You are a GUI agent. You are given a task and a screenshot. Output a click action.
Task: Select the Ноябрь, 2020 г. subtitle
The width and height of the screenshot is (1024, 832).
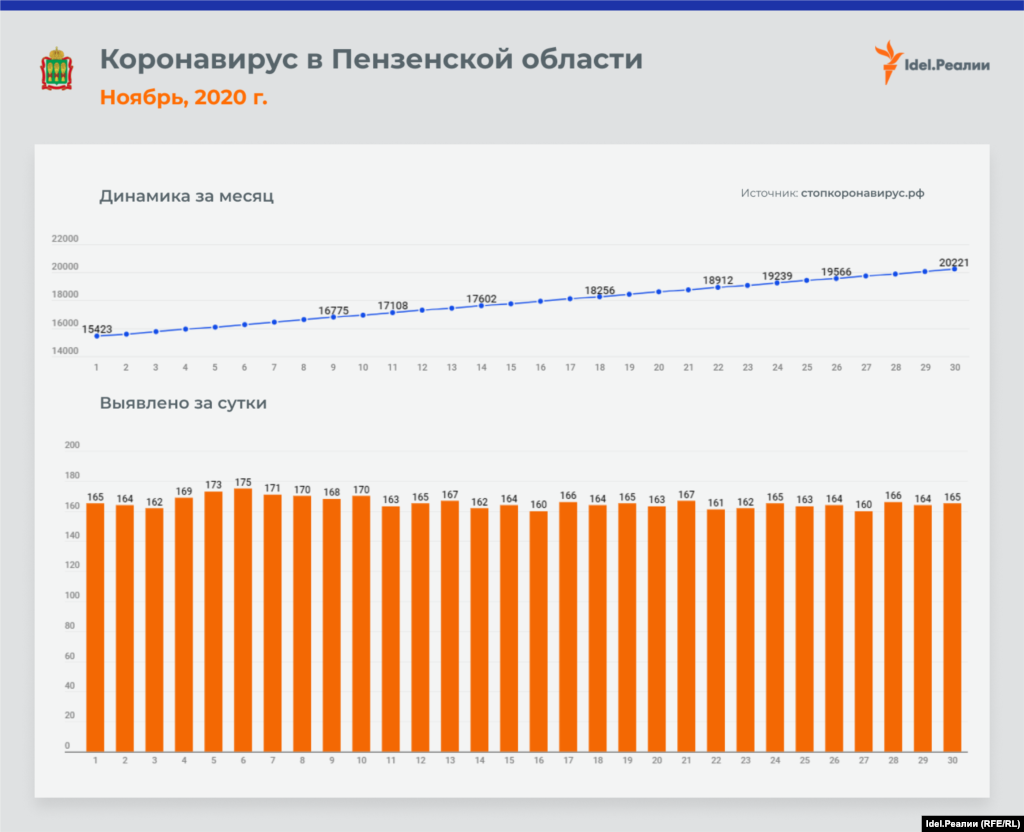[x=183, y=98]
